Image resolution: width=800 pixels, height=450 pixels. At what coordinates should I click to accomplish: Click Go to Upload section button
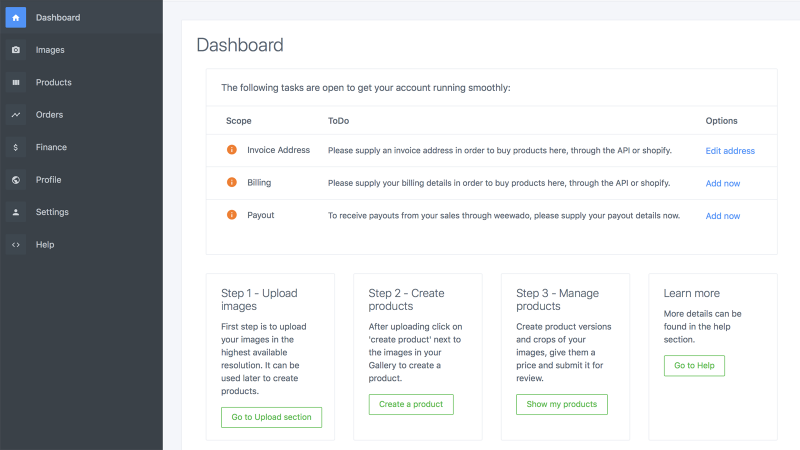271,417
